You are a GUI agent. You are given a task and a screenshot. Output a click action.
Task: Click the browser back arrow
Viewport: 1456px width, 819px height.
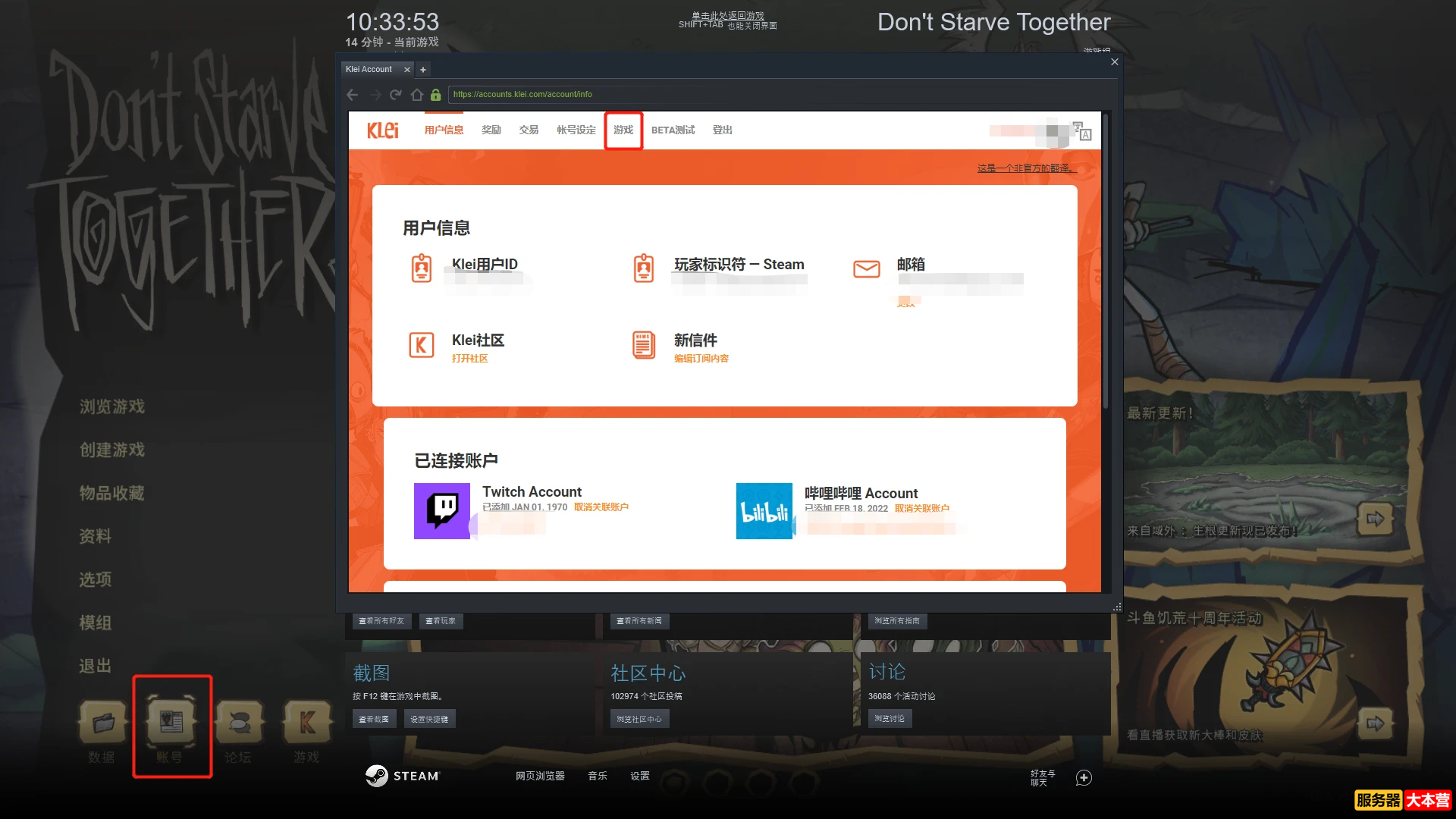(352, 95)
